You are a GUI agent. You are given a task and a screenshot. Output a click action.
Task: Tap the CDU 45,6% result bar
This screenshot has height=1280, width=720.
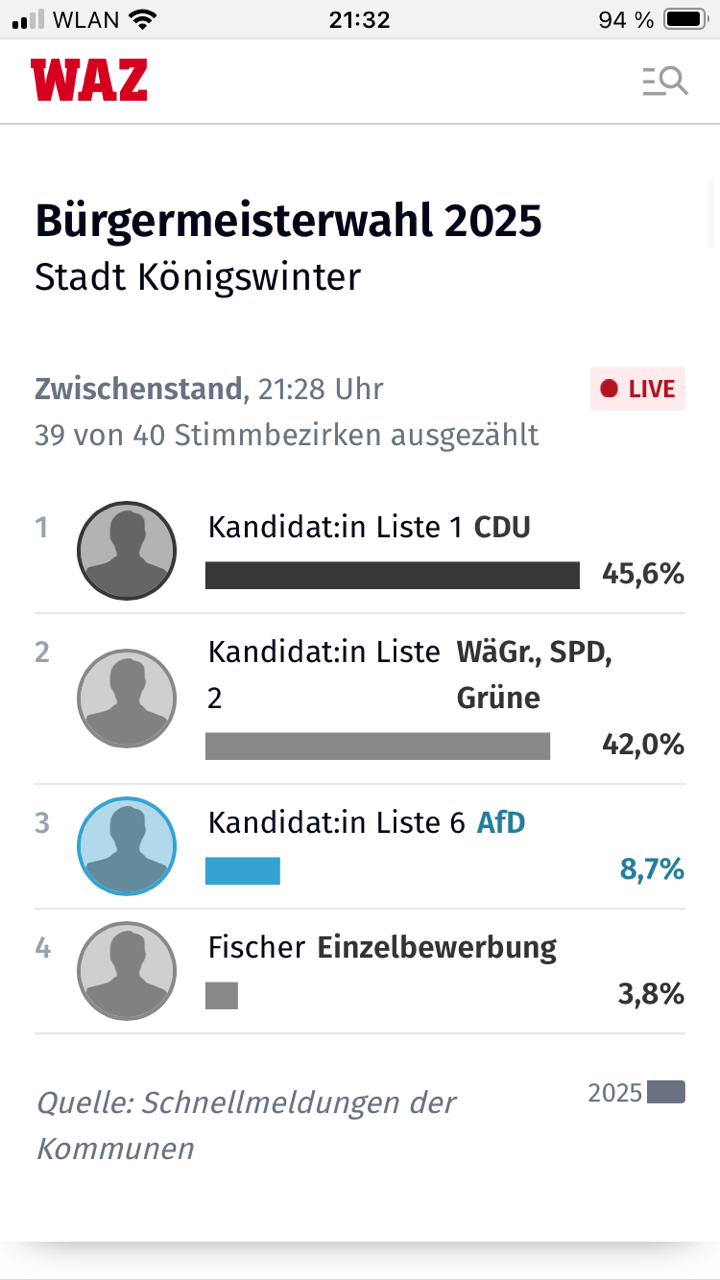point(392,575)
